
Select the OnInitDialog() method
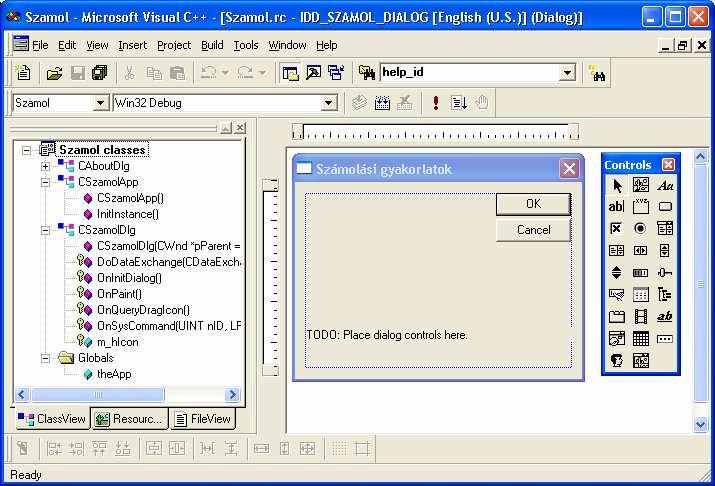pos(129,278)
